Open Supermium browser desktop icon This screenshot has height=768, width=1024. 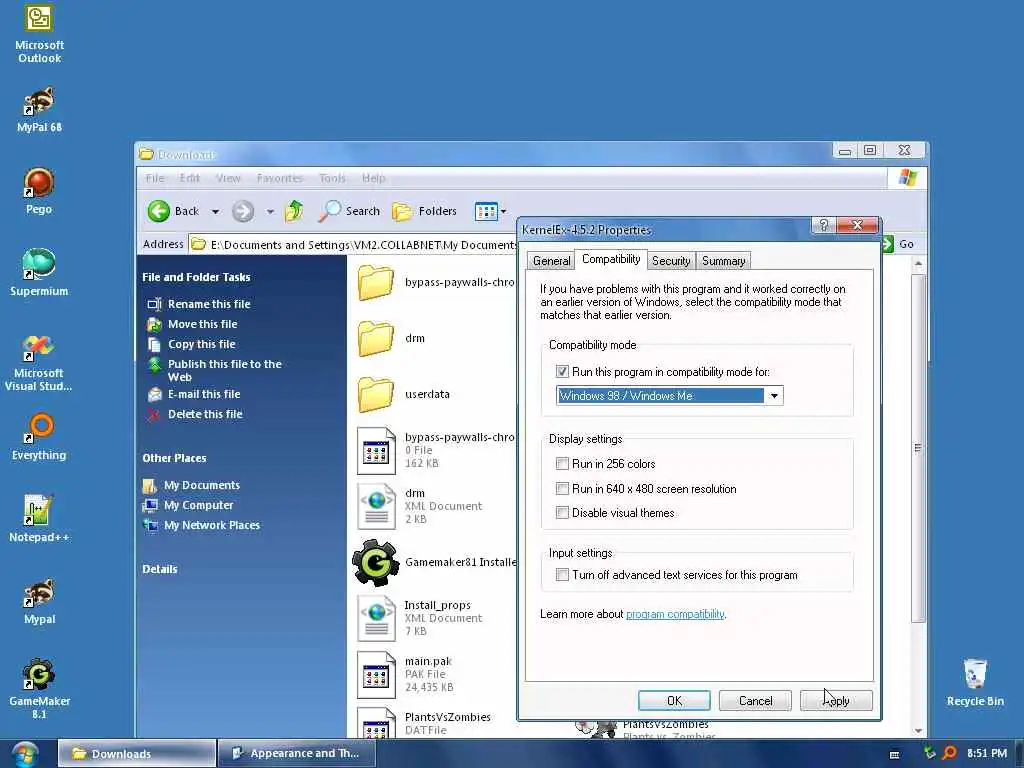(x=39, y=272)
